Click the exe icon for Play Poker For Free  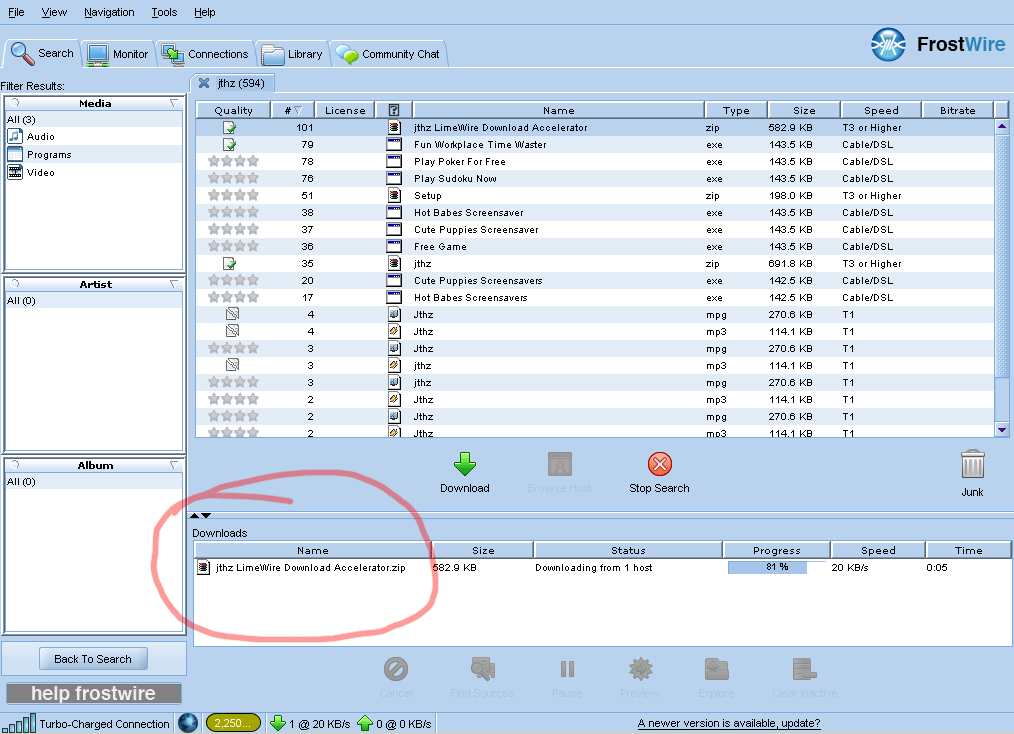tap(394, 162)
